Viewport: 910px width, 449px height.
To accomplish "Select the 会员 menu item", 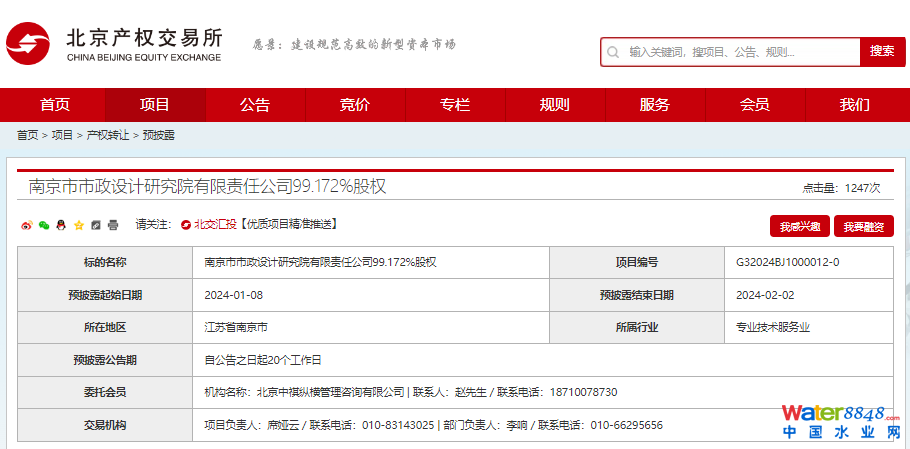I will 755,105.
